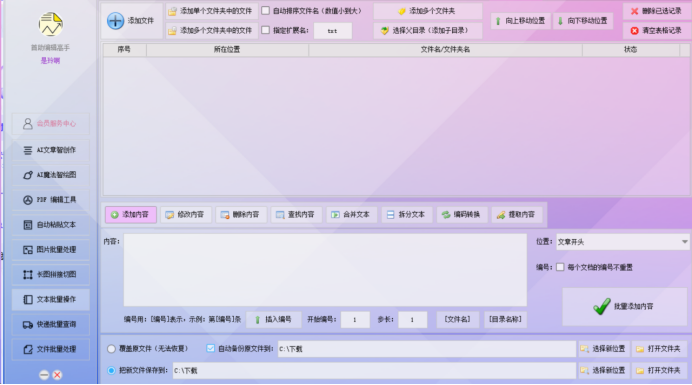This screenshot has width=692, height=385.
Task: Click the 步长 number field
Action: click(x=413, y=320)
